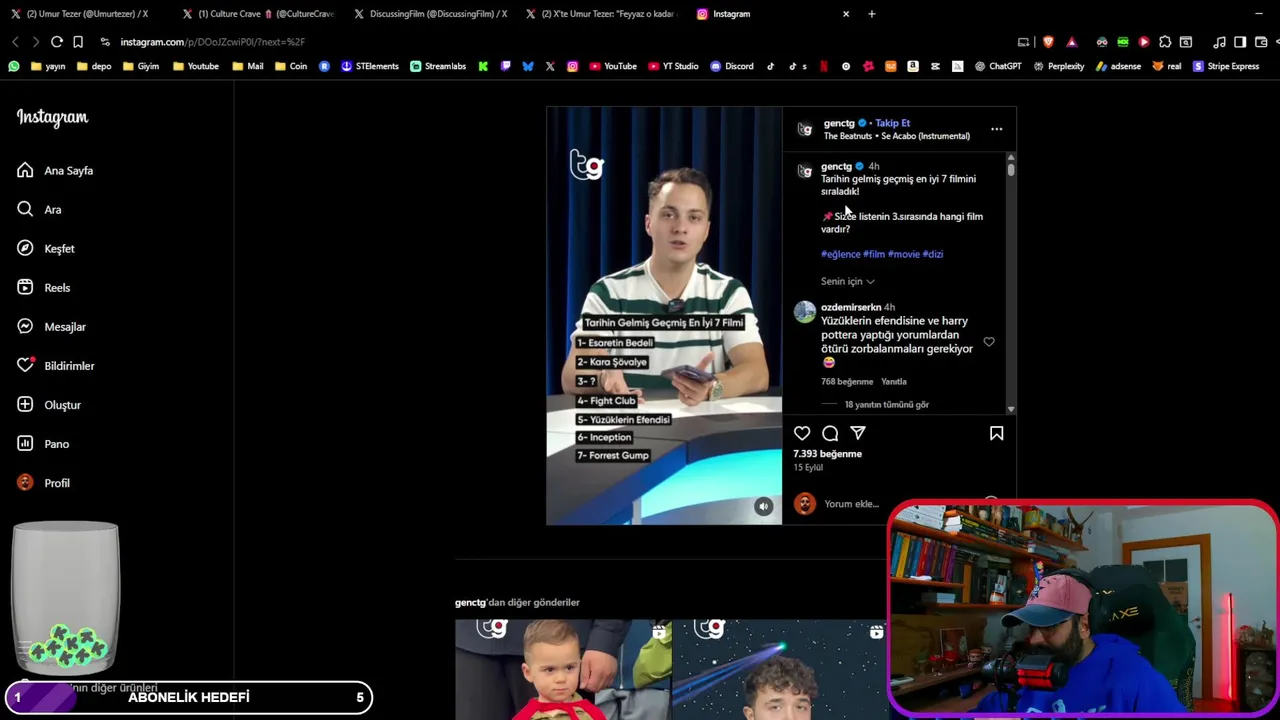This screenshot has width=1280, height=720.
Task: Click the Instagram logo
Action: [x=52, y=118]
